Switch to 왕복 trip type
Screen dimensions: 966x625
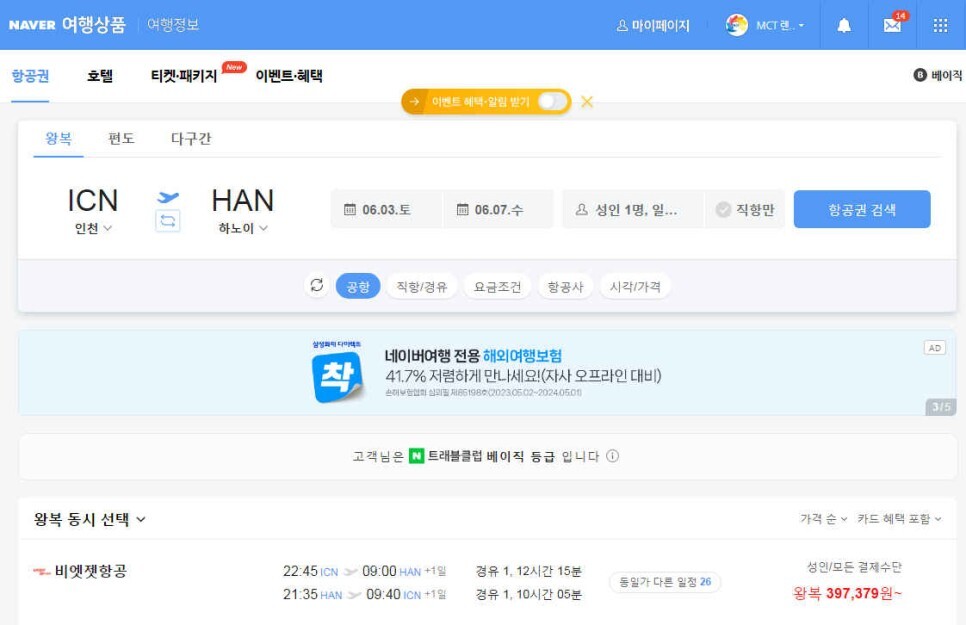[x=59, y=138]
